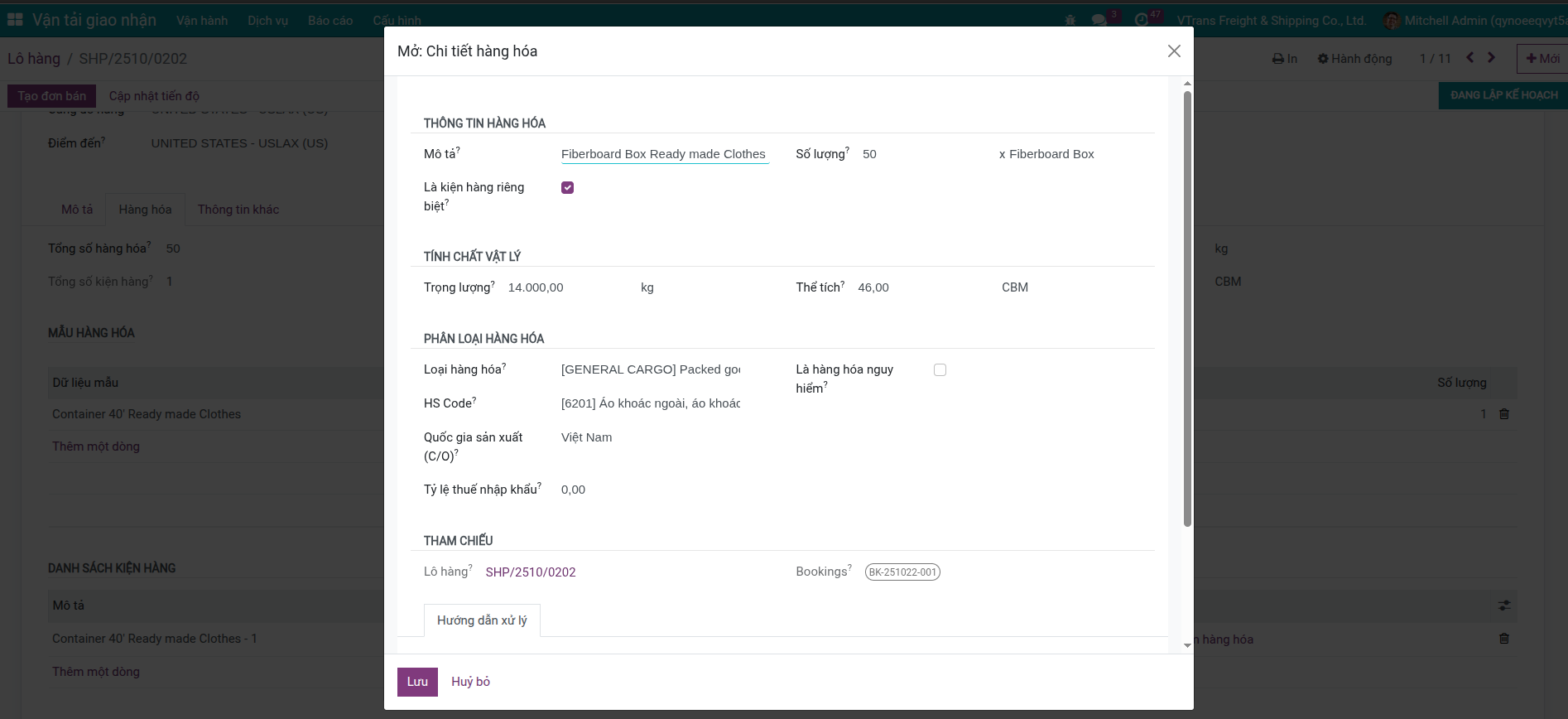Go to next record arrow
The width and height of the screenshot is (1568, 719).
coord(1492,58)
